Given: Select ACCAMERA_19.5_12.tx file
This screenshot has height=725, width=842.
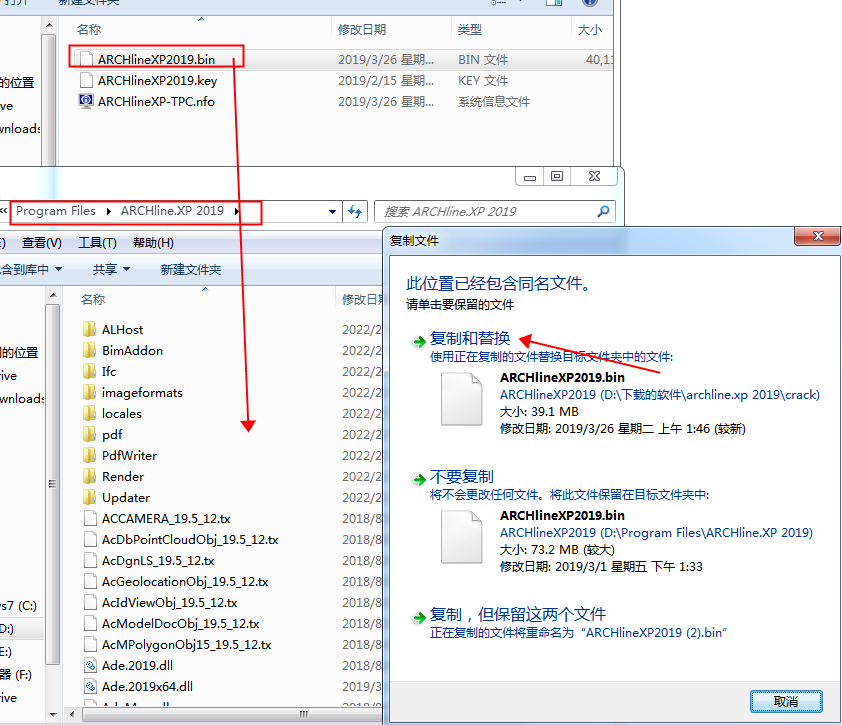Looking at the screenshot, I should pyautogui.click(x=166, y=518).
